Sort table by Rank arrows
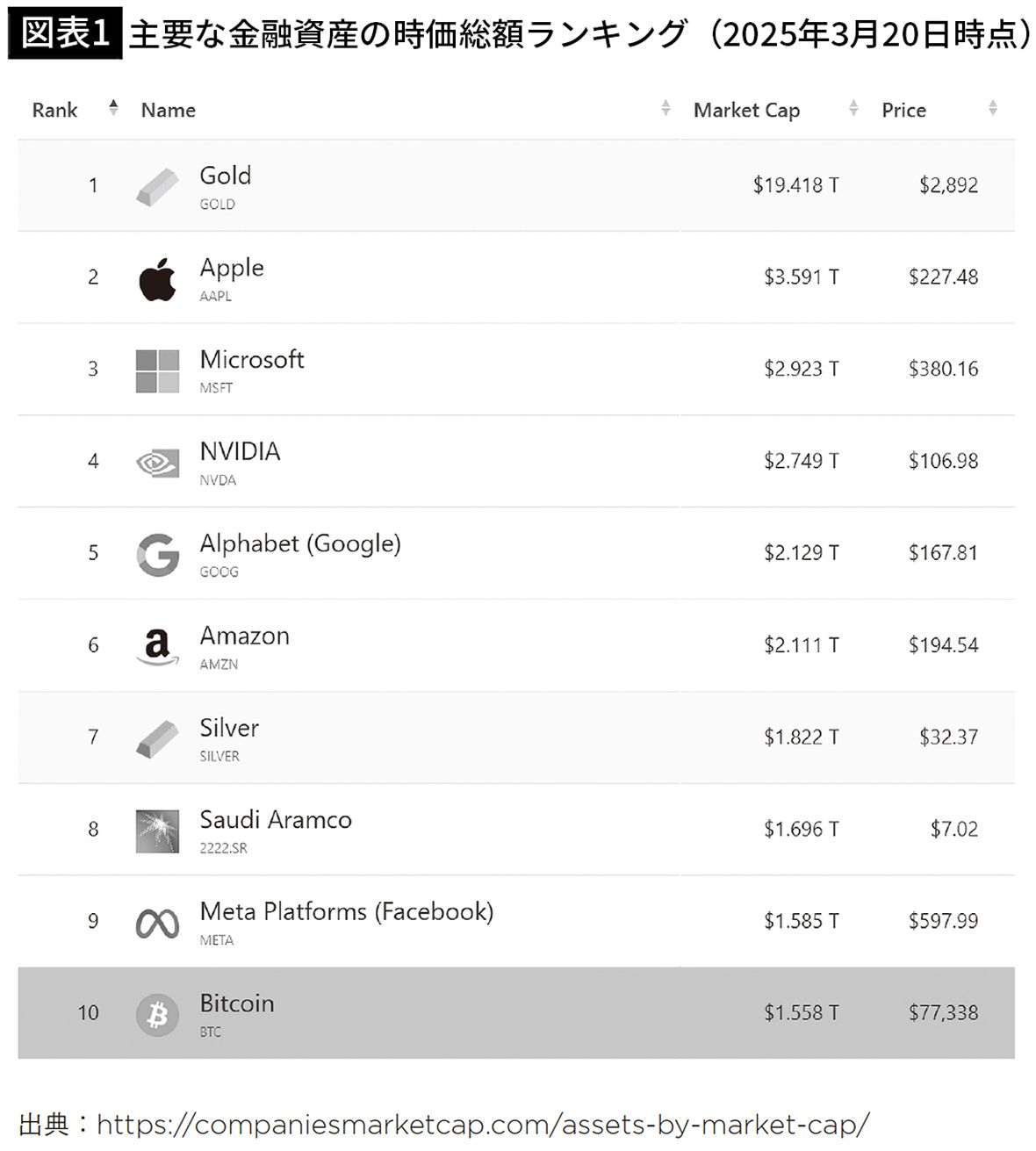This screenshot has height=1151, width=1036. pyautogui.click(x=113, y=109)
